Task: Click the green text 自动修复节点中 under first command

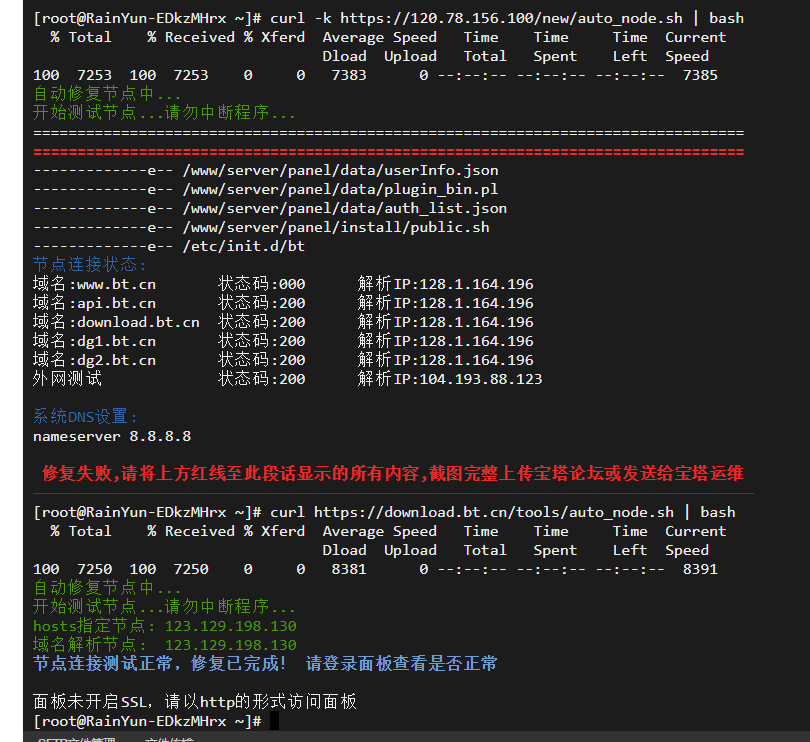Action: pos(106,94)
